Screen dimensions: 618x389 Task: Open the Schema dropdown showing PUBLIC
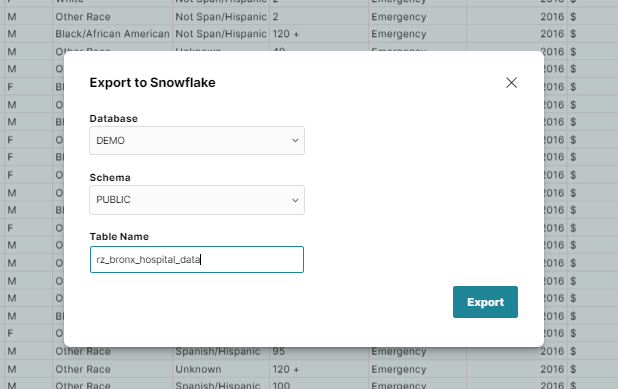point(197,200)
